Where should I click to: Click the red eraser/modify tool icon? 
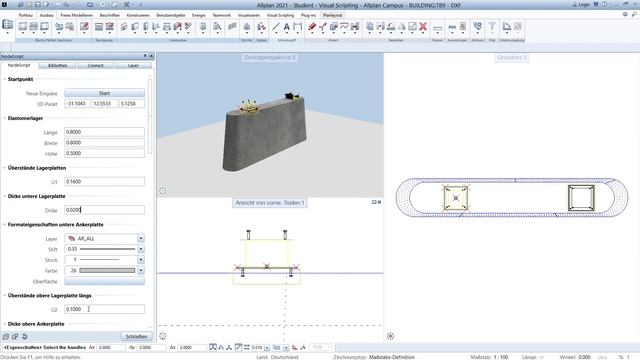(x=312, y=27)
